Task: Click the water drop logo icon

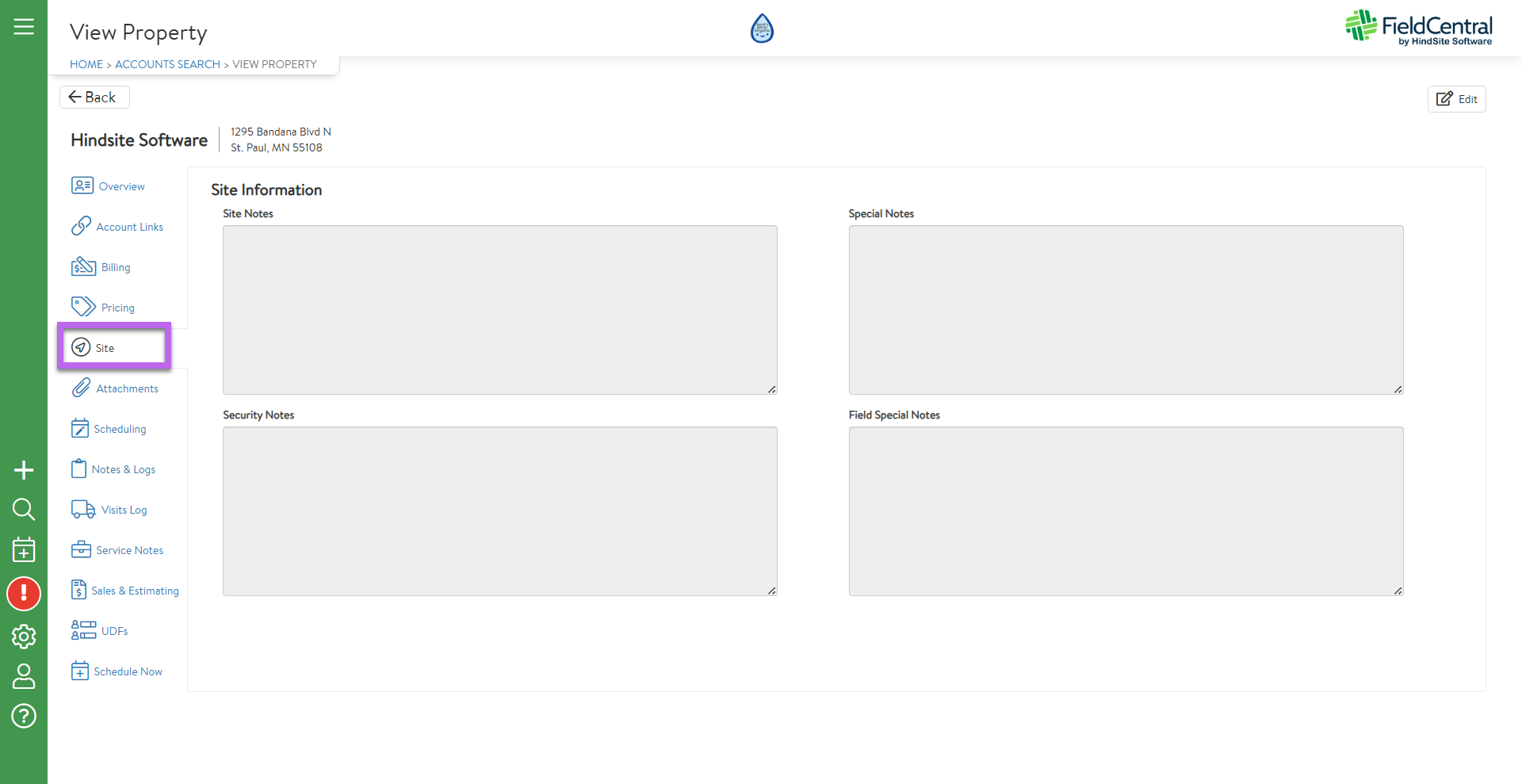Action: tap(762, 29)
